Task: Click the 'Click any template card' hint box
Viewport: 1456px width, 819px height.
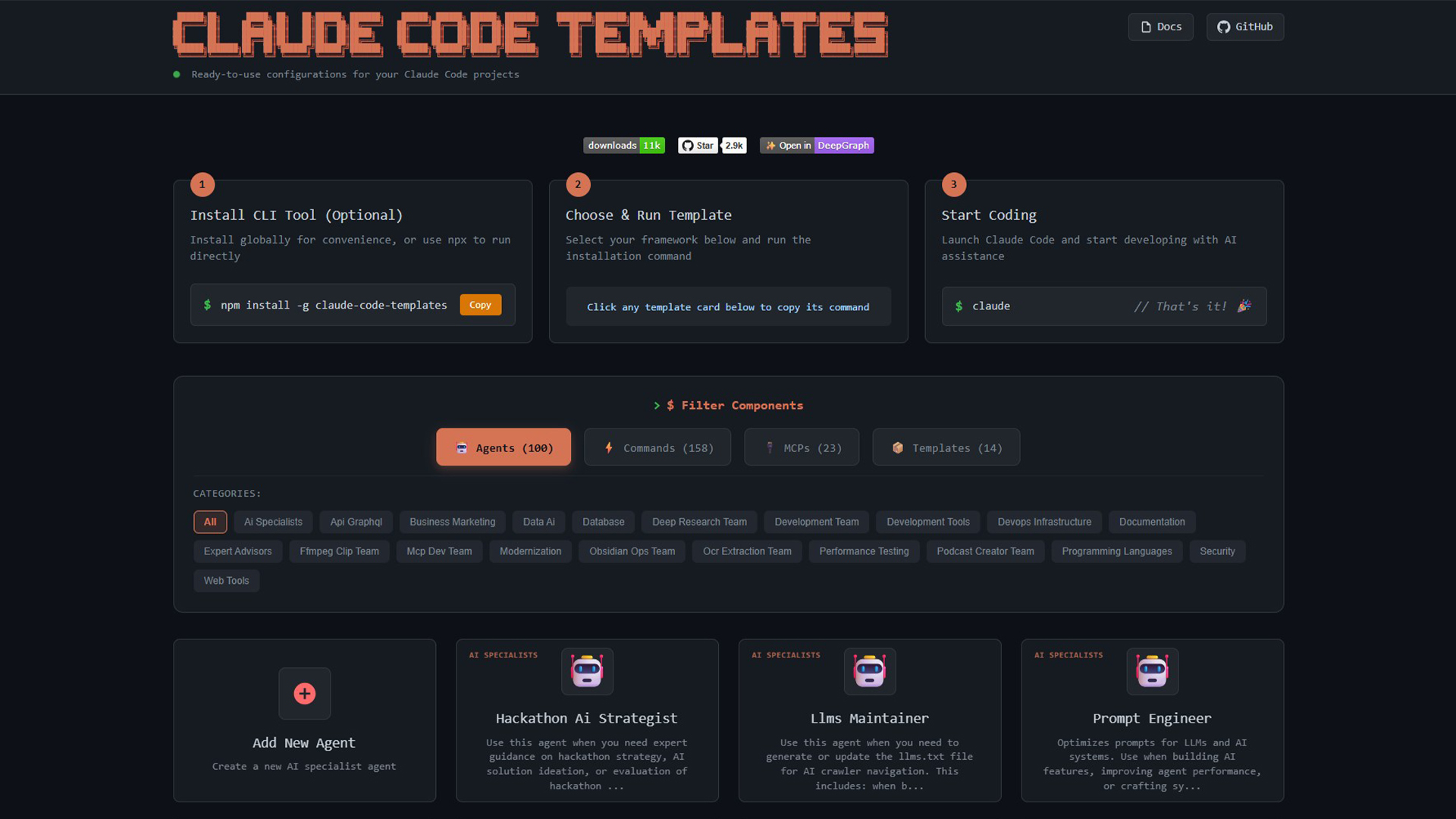Action: click(728, 306)
